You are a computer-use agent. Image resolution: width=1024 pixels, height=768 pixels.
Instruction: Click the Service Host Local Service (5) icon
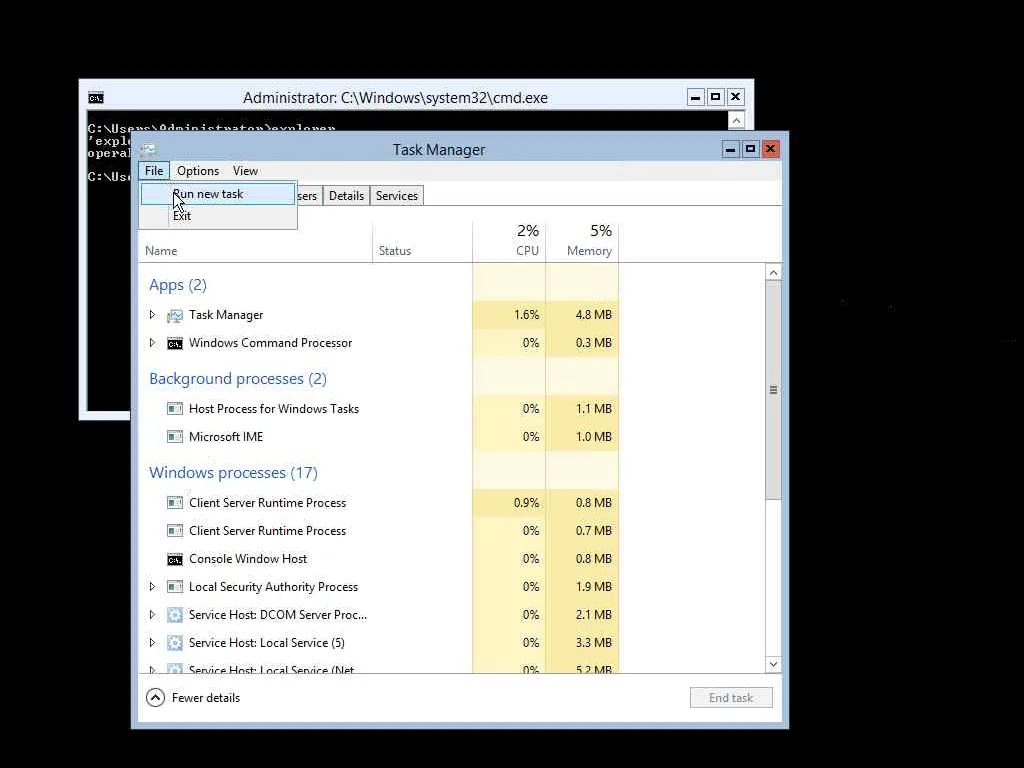point(174,643)
